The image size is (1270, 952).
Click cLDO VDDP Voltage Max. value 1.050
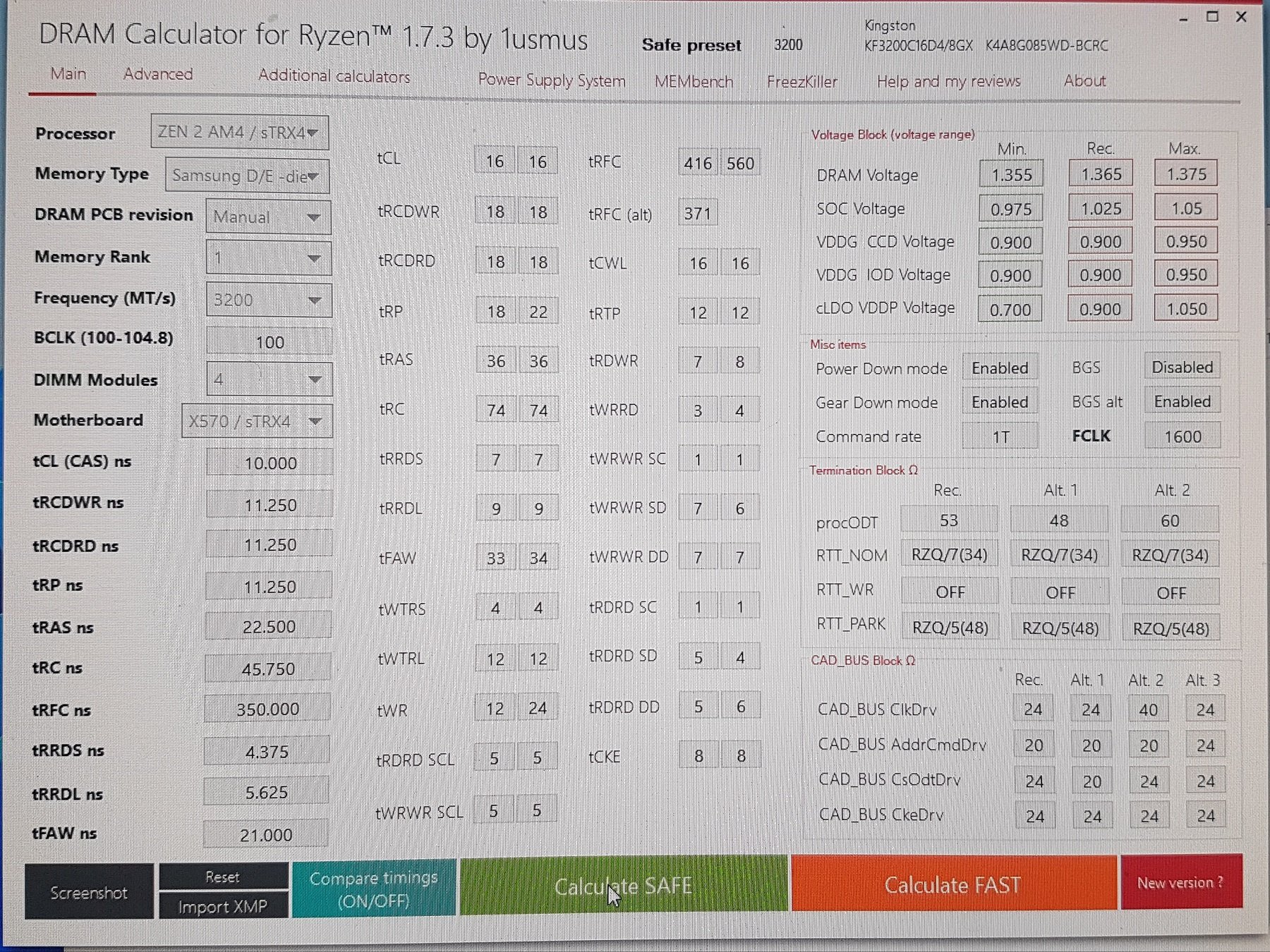(x=1186, y=309)
